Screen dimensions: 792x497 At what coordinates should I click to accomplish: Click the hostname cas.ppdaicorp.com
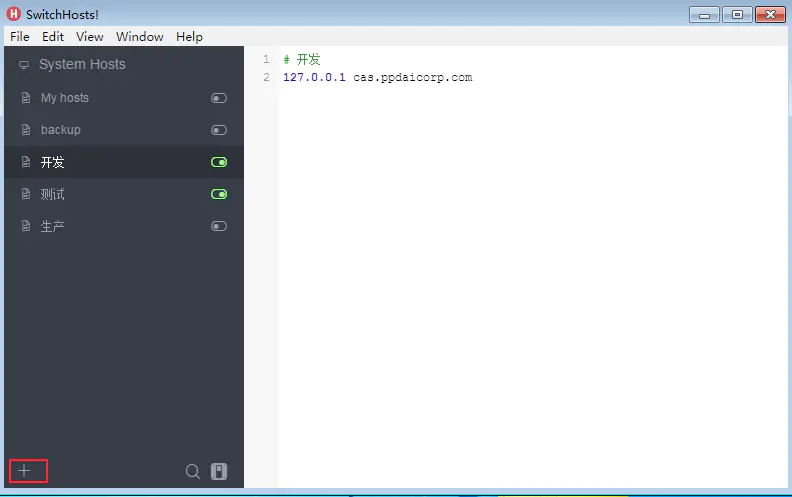[413, 77]
